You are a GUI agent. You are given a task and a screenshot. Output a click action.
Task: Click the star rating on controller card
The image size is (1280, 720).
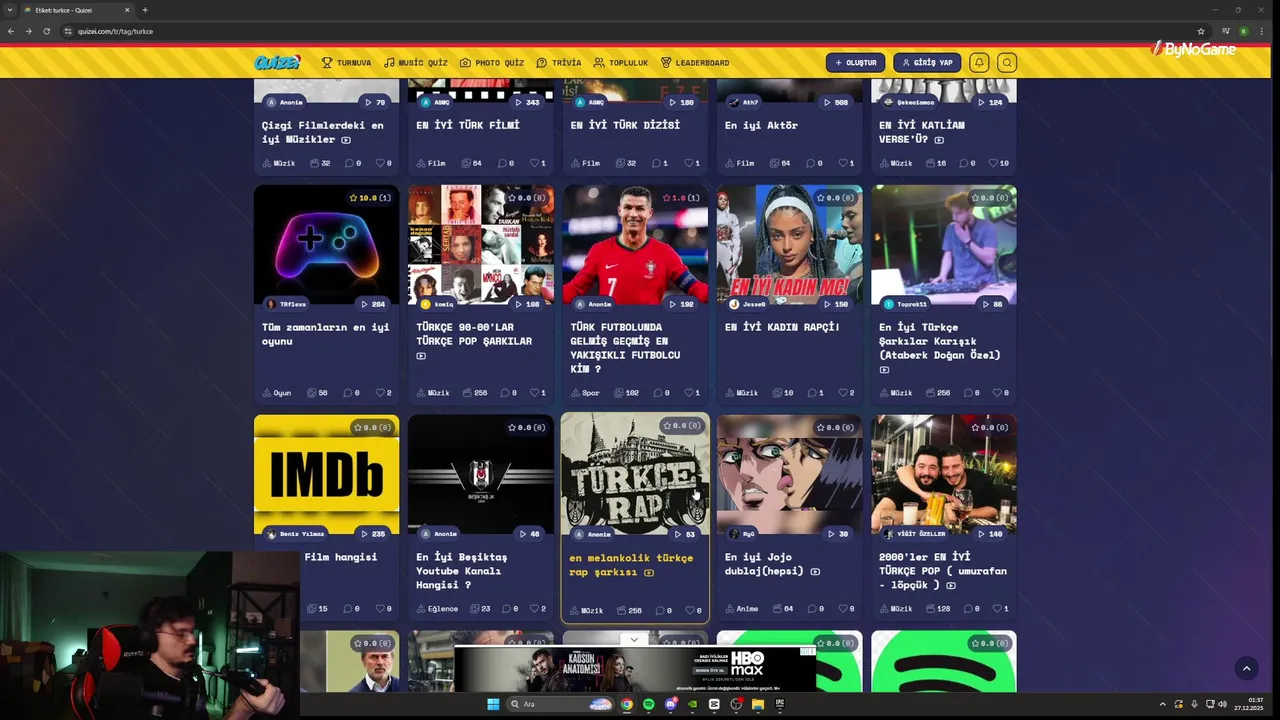(x=370, y=198)
